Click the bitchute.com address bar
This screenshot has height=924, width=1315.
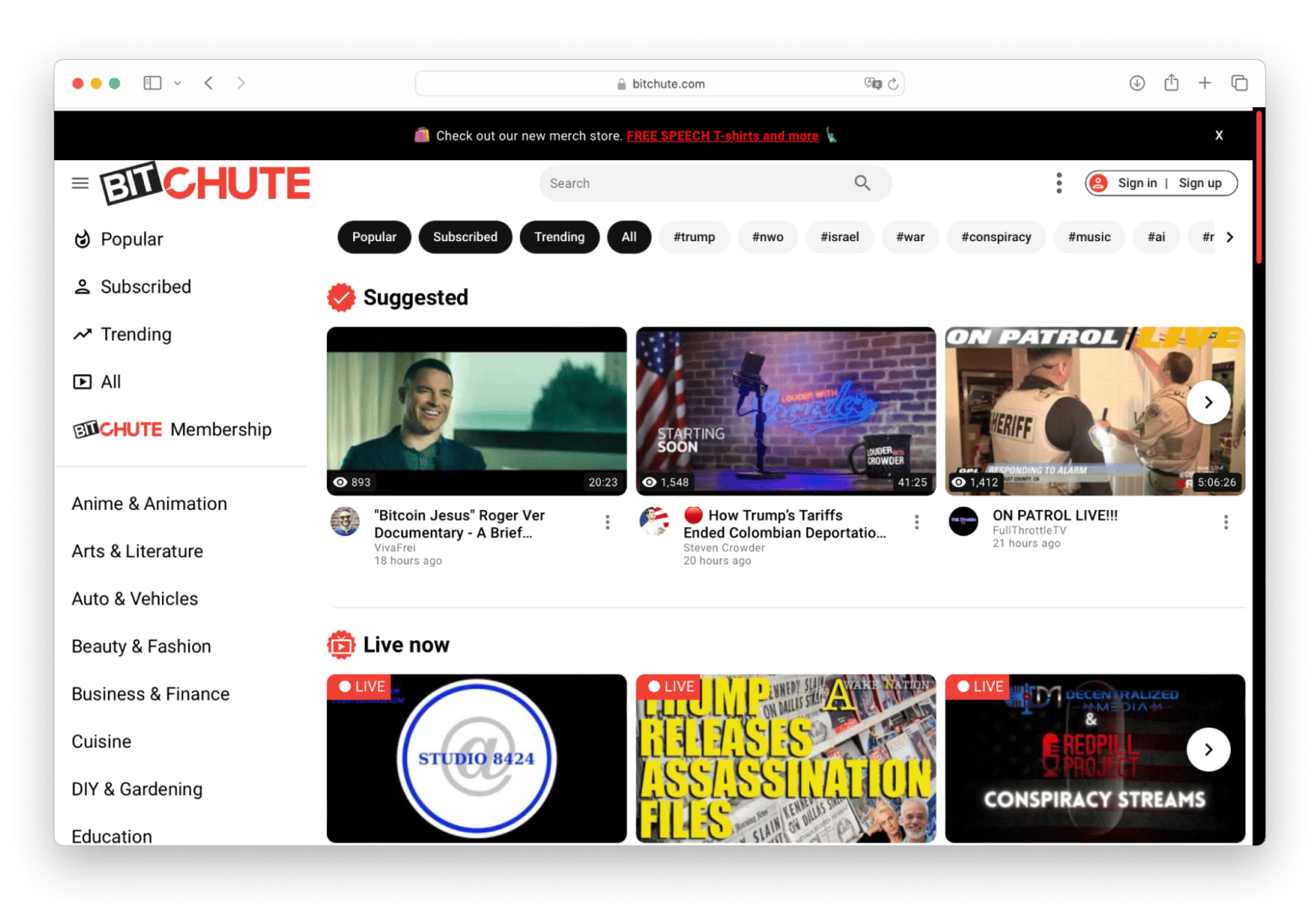660,83
